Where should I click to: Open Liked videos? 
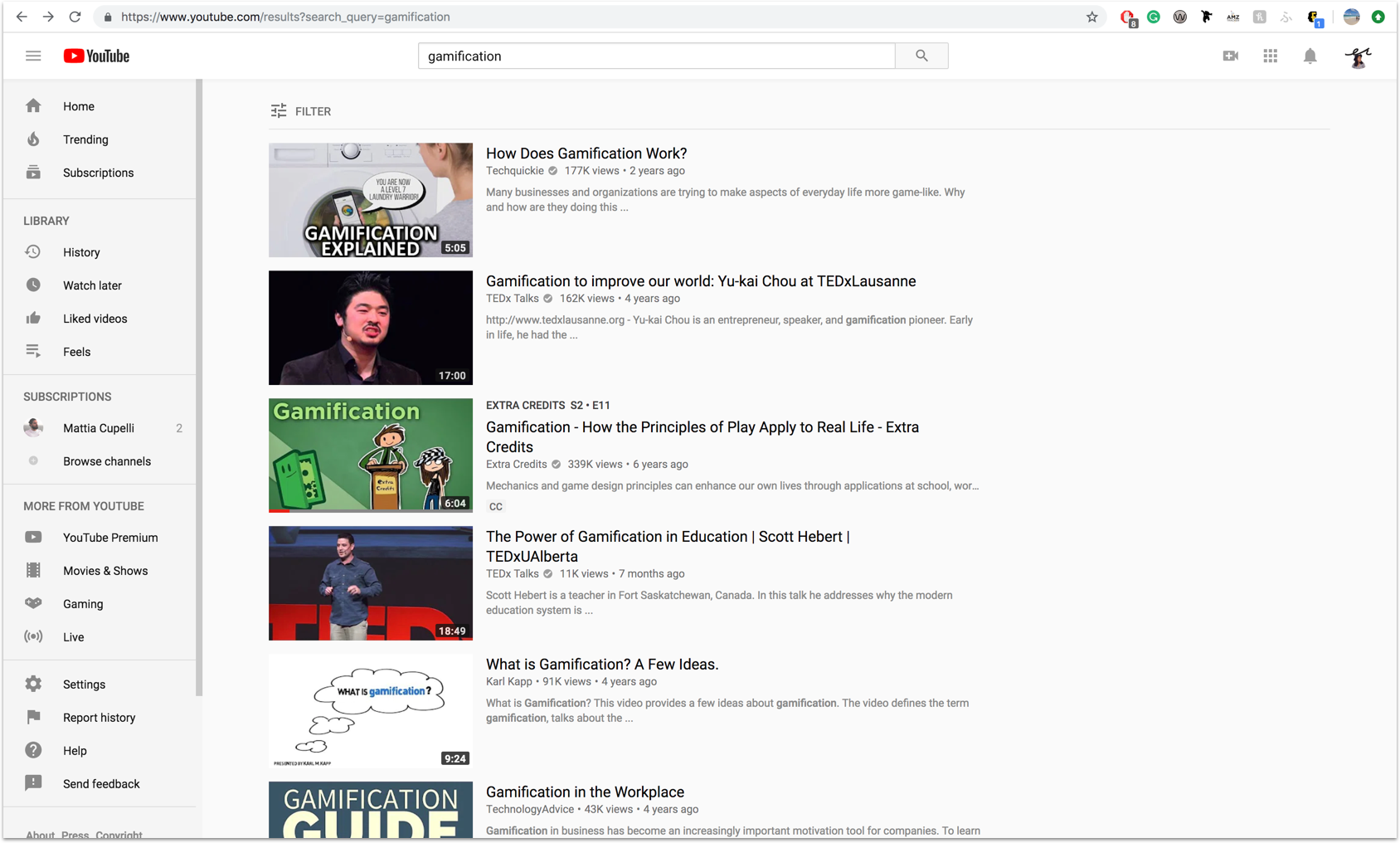tap(100, 319)
